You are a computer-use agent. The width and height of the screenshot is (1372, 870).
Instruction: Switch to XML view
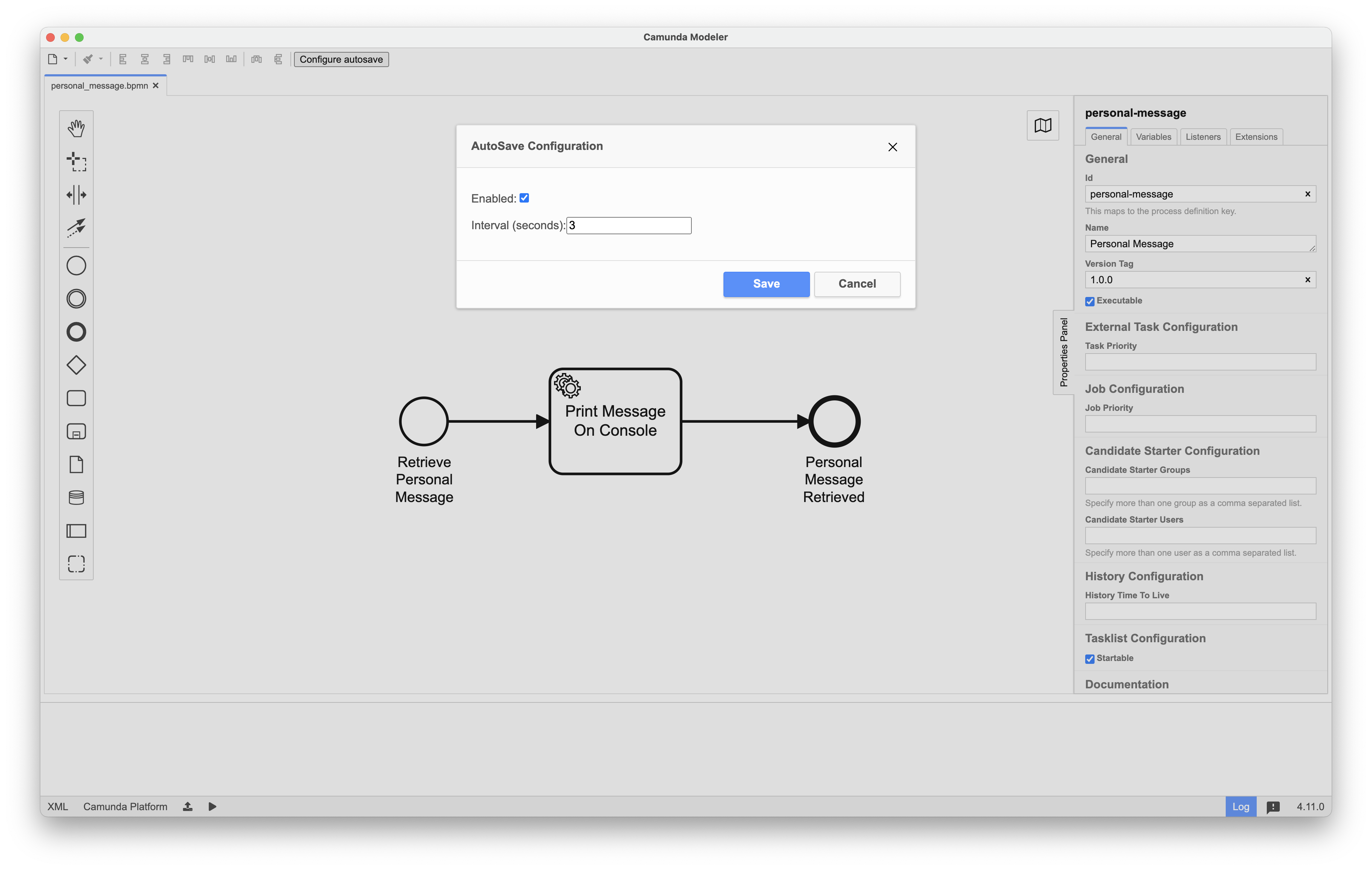[58, 806]
